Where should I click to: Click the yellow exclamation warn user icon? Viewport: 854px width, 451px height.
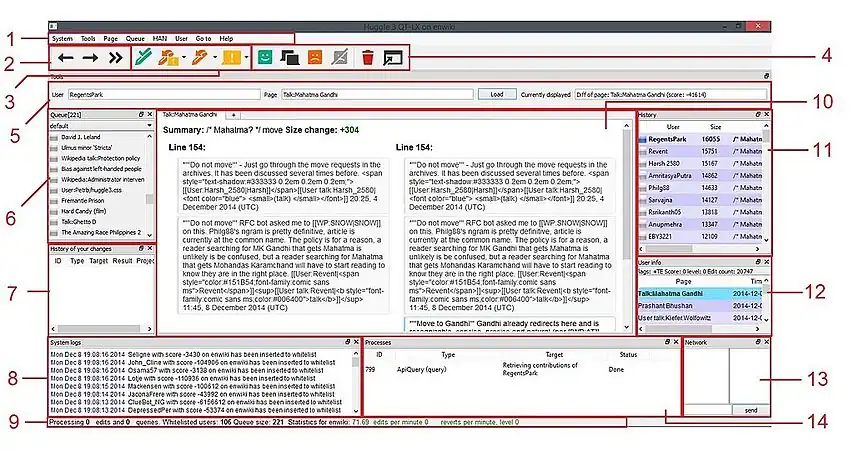(231, 57)
